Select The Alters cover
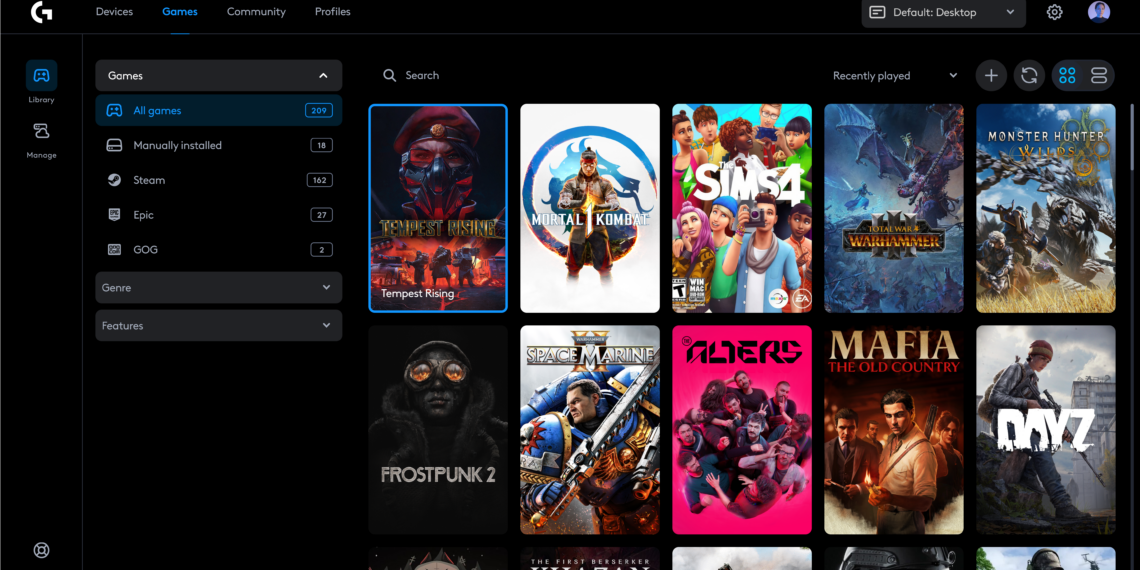Image resolution: width=1140 pixels, height=570 pixels. coord(742,430)
